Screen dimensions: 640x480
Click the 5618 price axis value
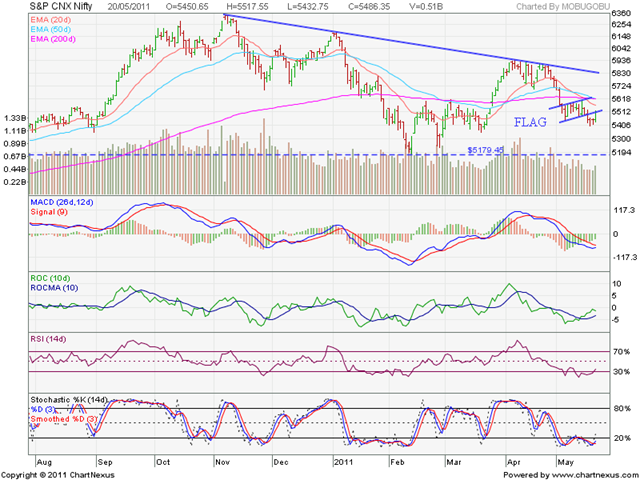[x=621, y=99]
